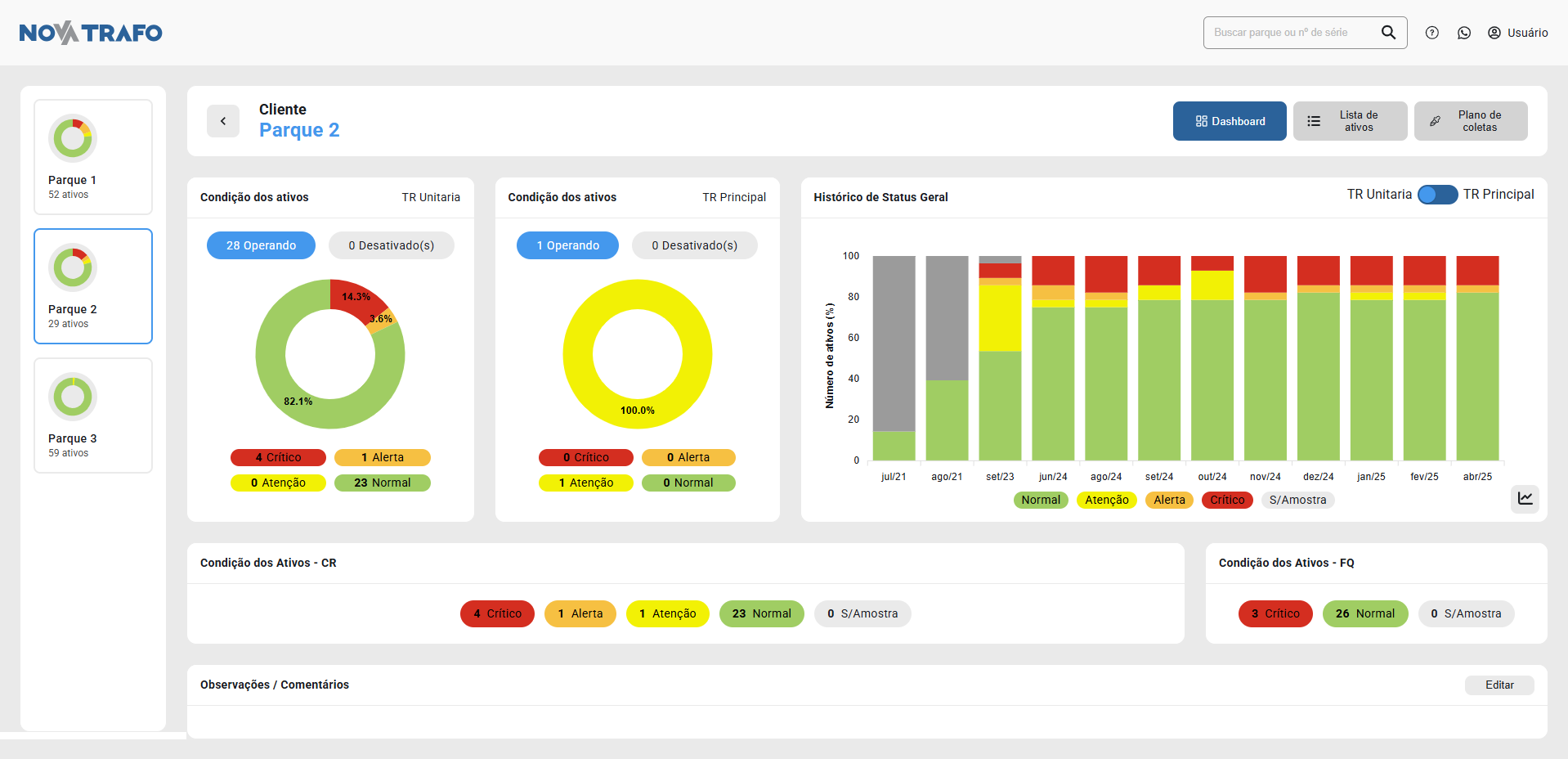
Task: Open the Lista de ativos tab
Action: point(1349,121)
